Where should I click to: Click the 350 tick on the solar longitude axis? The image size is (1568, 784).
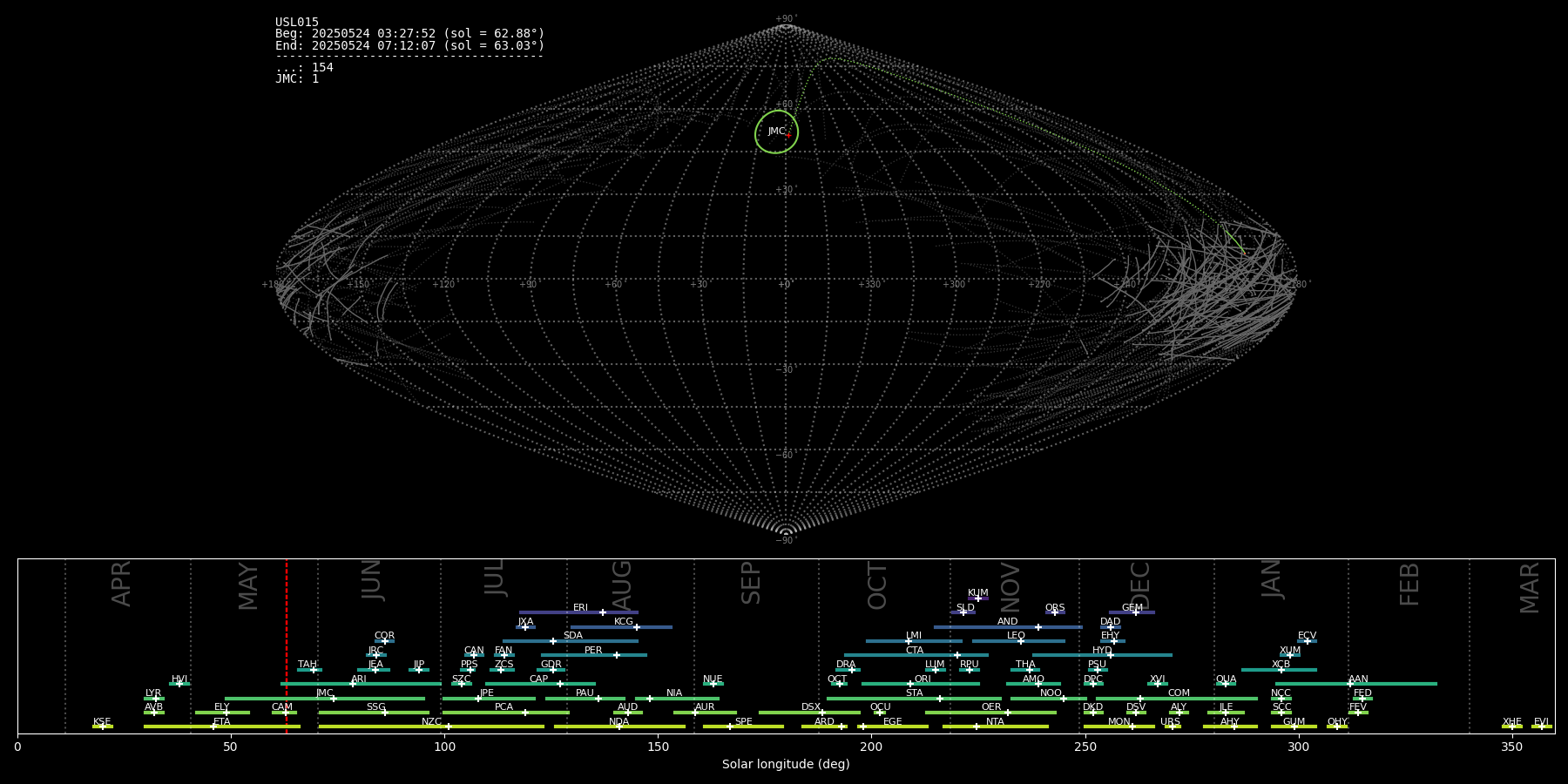coord(1512,747)
